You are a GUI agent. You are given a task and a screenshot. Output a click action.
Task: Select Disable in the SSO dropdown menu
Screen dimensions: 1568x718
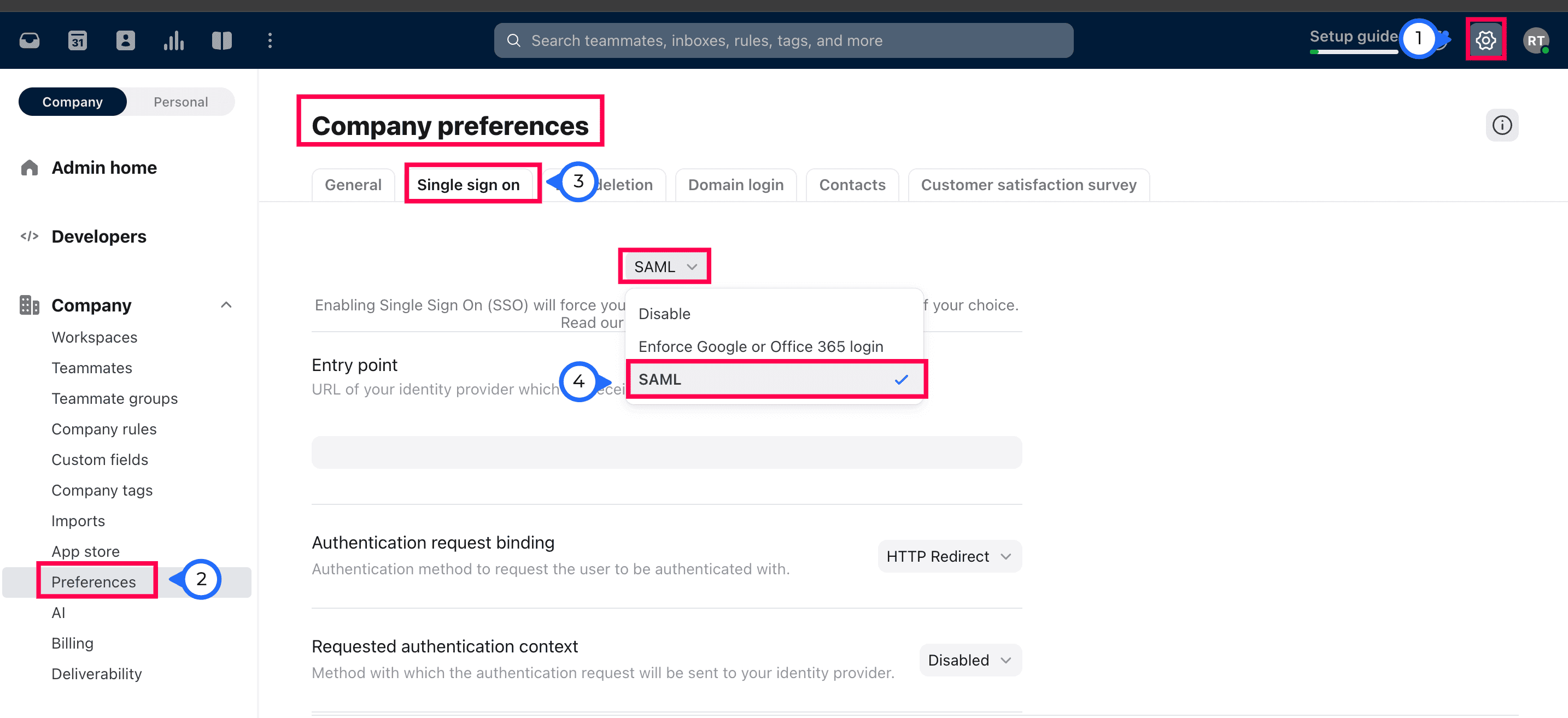click(664, 313)
